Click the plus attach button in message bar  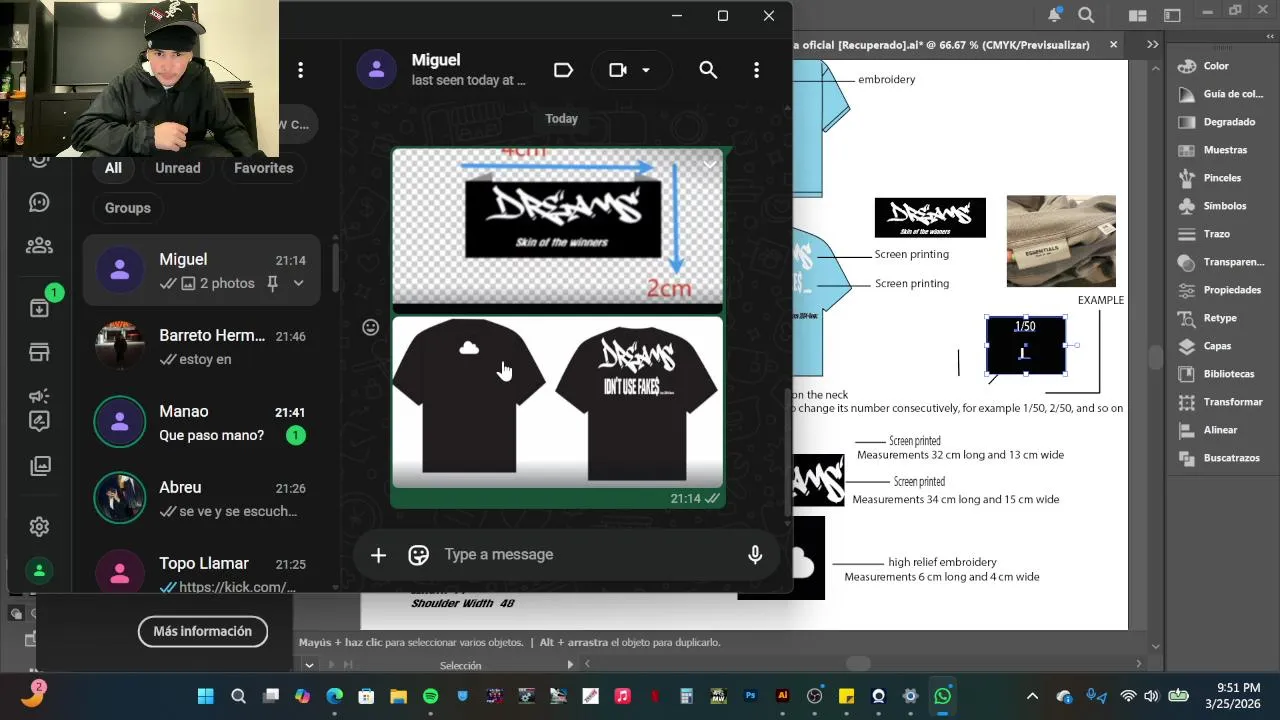pyautogui.click(x=378, y=555)
